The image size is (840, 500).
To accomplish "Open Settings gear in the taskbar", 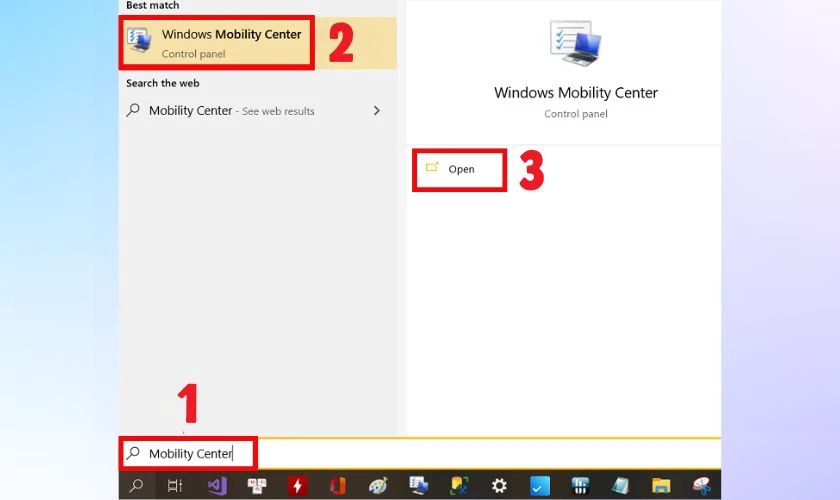I will (499, 486).
